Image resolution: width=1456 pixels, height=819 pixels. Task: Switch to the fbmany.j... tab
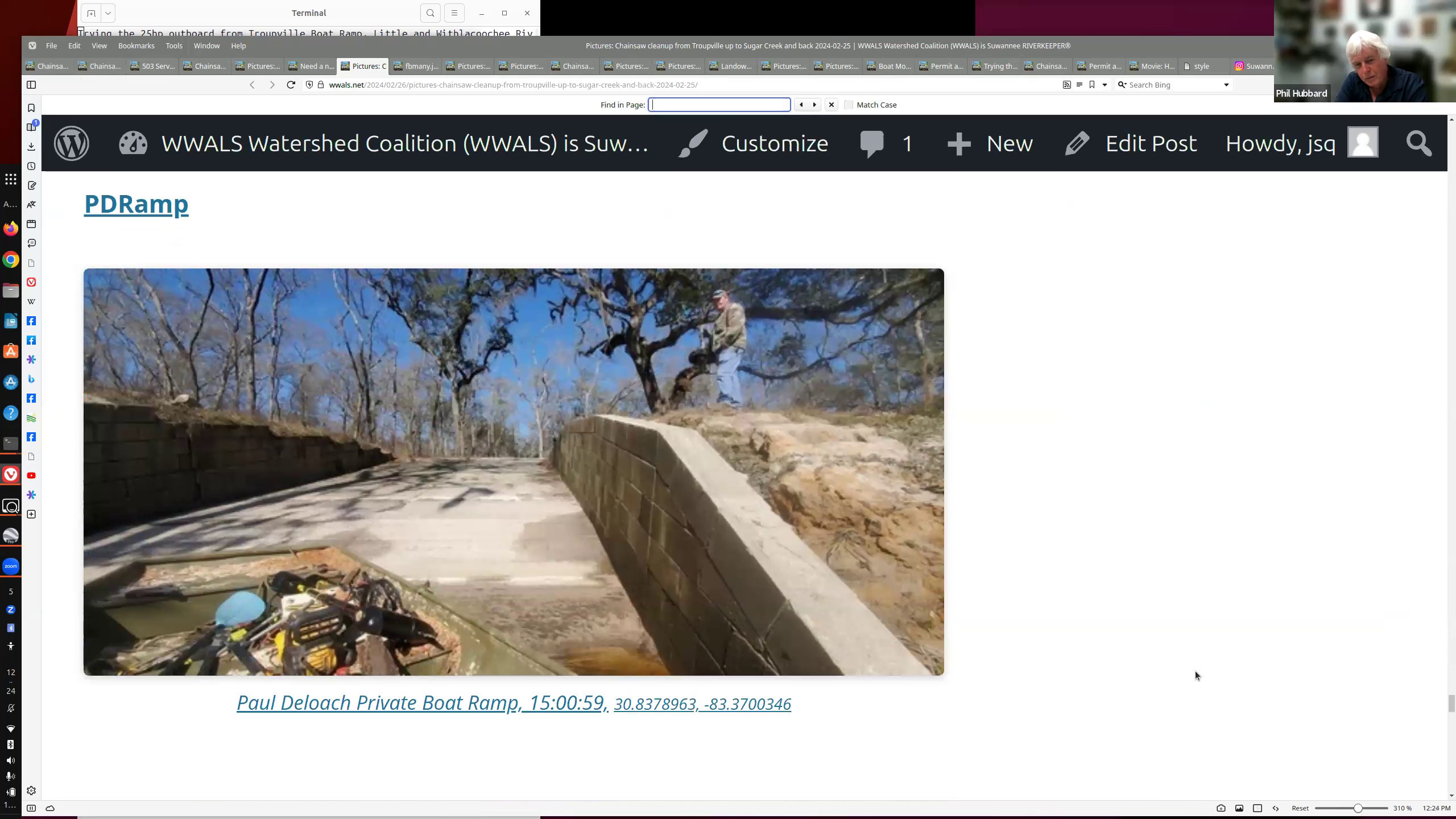point(416,67)
